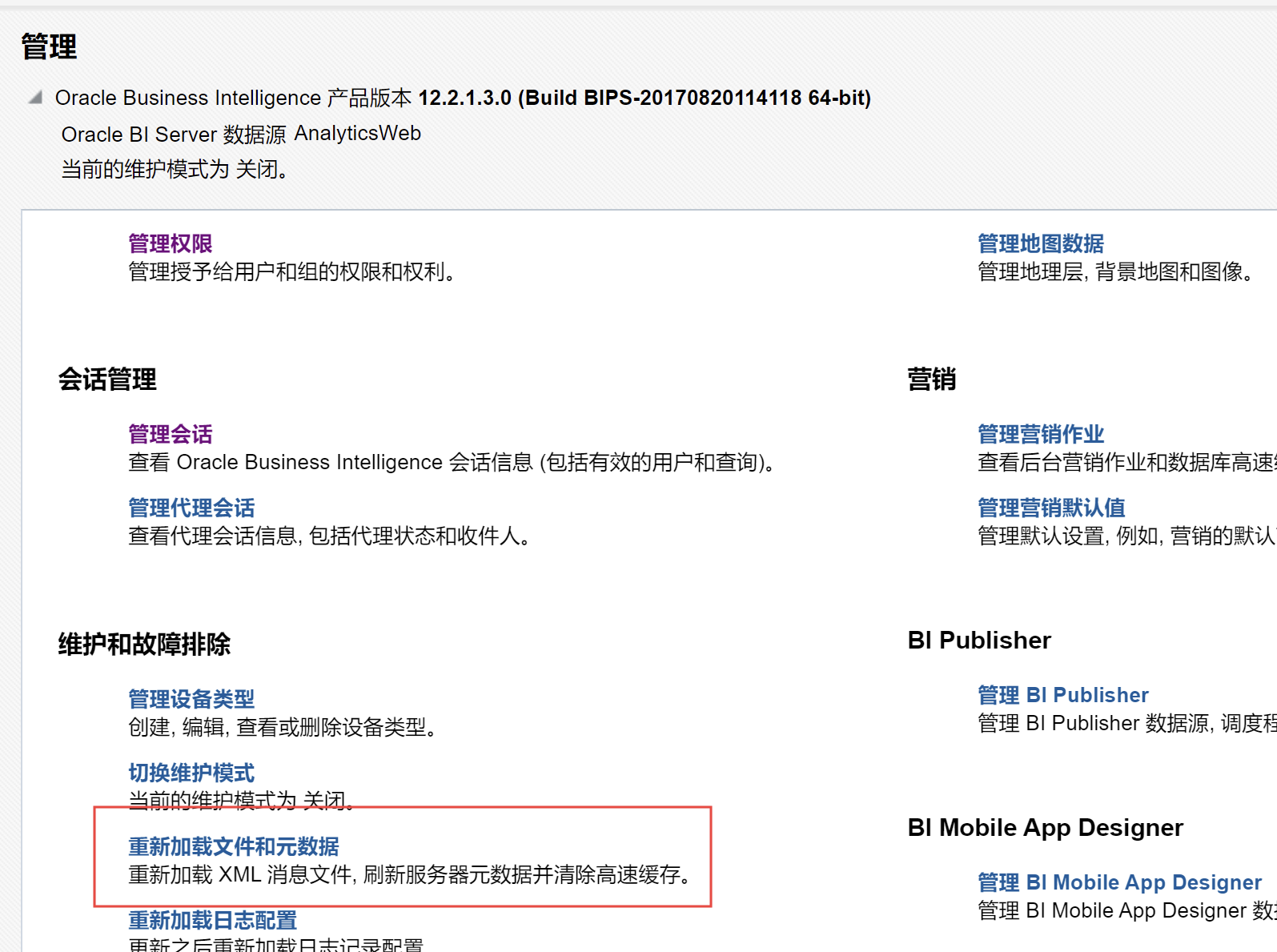1277x952 pixels.
Task: Open the 管理营销默认值 link
Action: pos(1051,508)
